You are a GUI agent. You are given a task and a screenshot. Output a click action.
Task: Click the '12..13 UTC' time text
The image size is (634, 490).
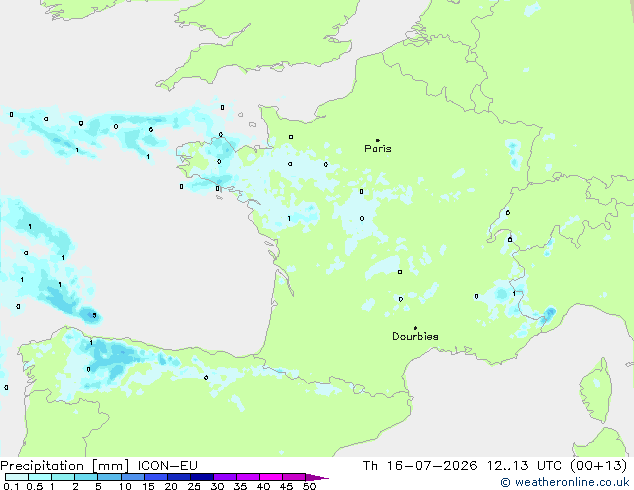pyautogui.click(x=524, y=466)
